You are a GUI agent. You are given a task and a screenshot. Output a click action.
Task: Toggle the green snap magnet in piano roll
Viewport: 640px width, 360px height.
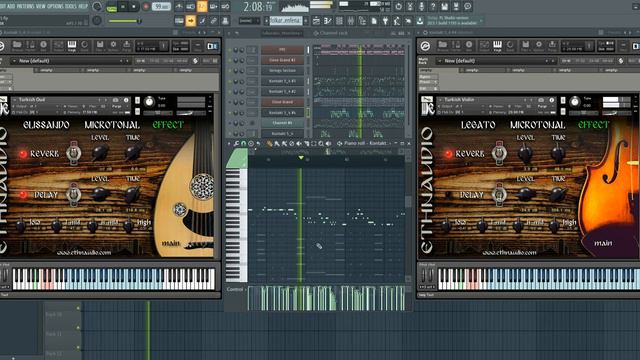pyautogui.click(x=244, y=144)
